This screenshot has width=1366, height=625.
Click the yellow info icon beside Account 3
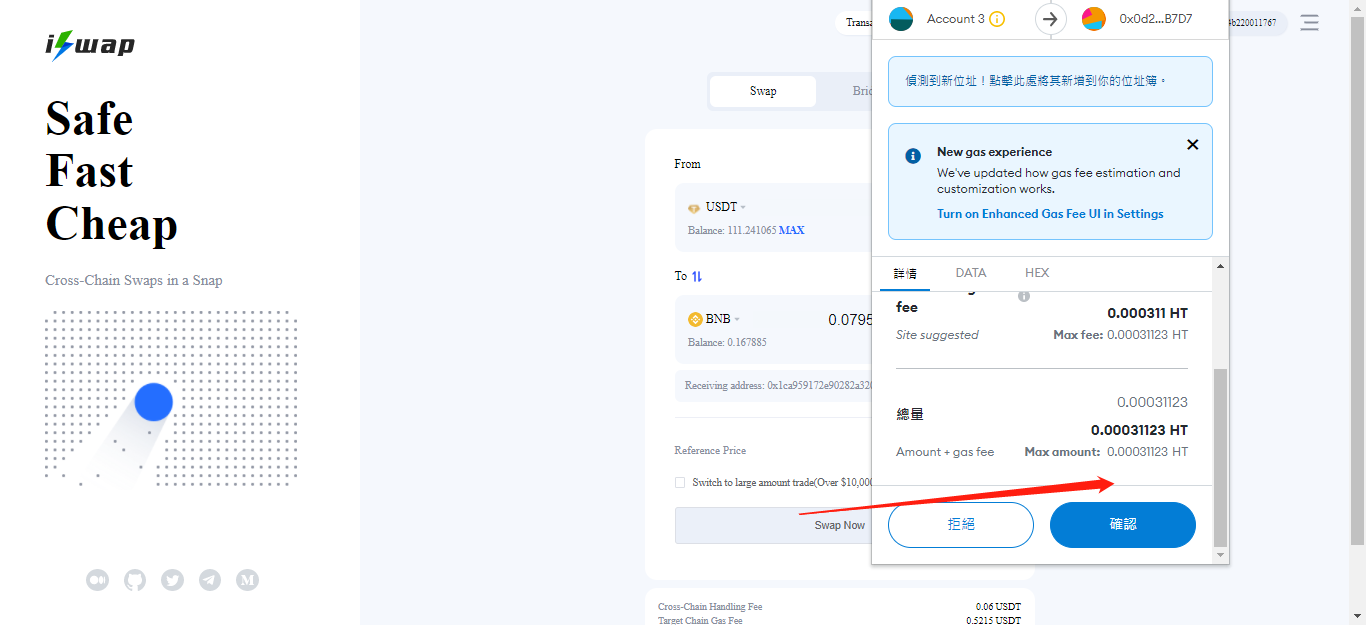tap(997, 19)
